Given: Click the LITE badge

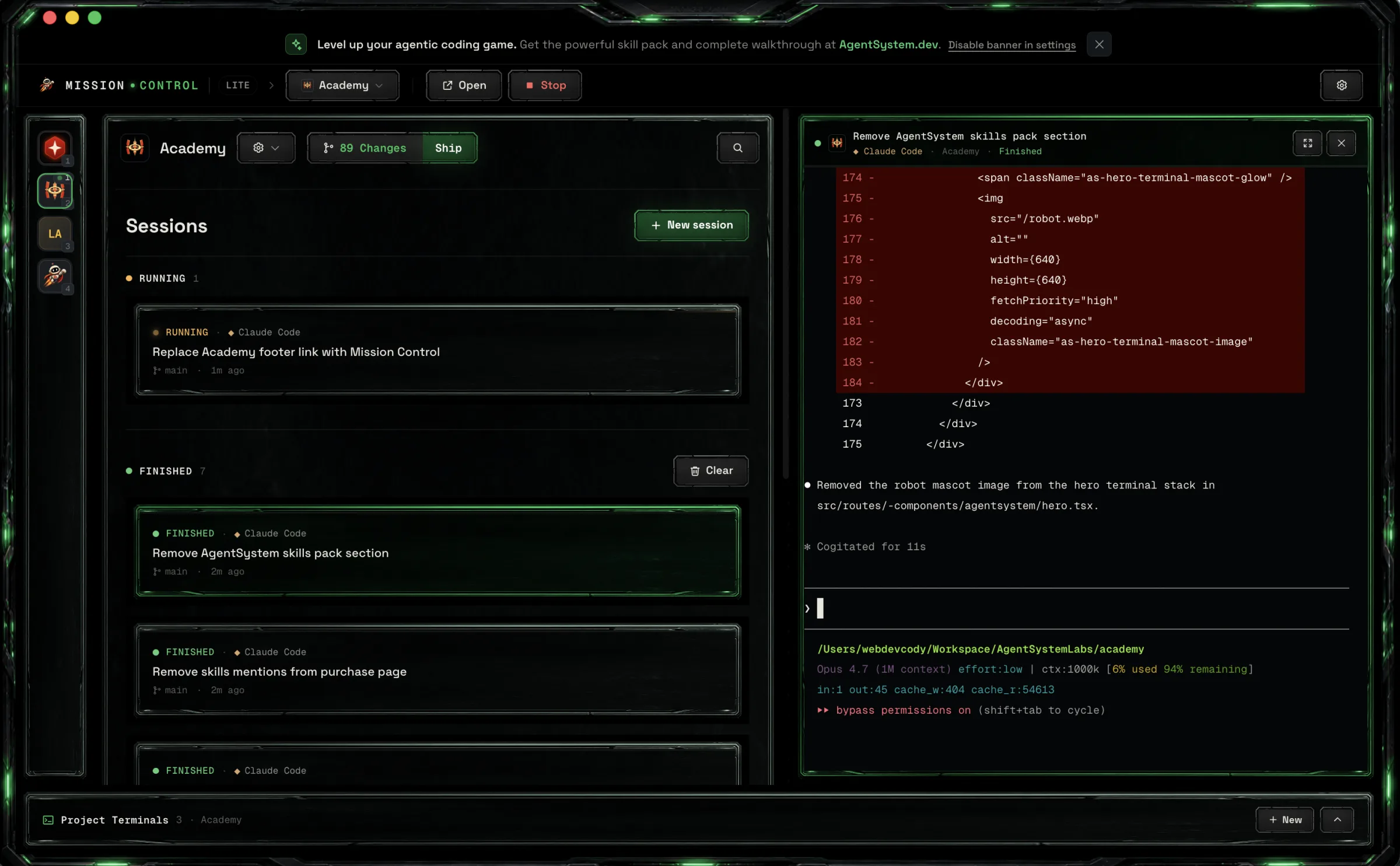Looking at the screenshot, I should (237, 85).
